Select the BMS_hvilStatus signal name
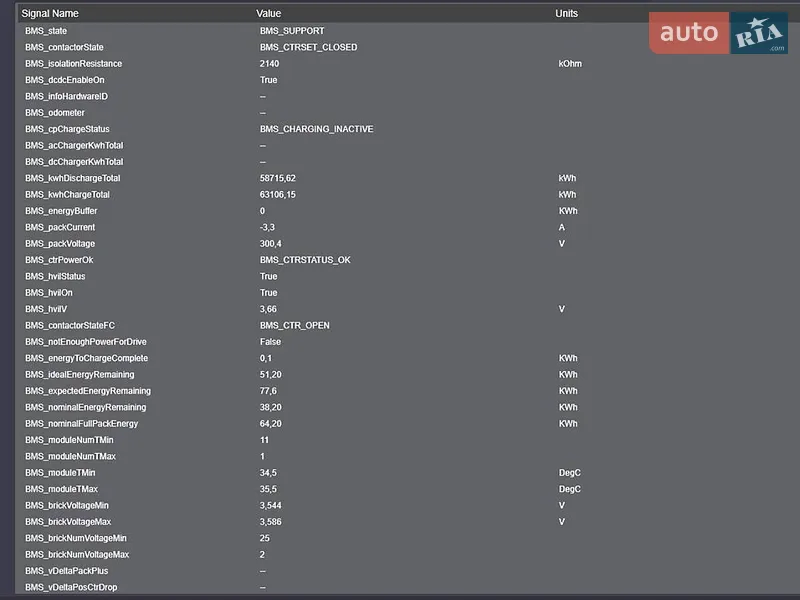 [x=55, y=276]
